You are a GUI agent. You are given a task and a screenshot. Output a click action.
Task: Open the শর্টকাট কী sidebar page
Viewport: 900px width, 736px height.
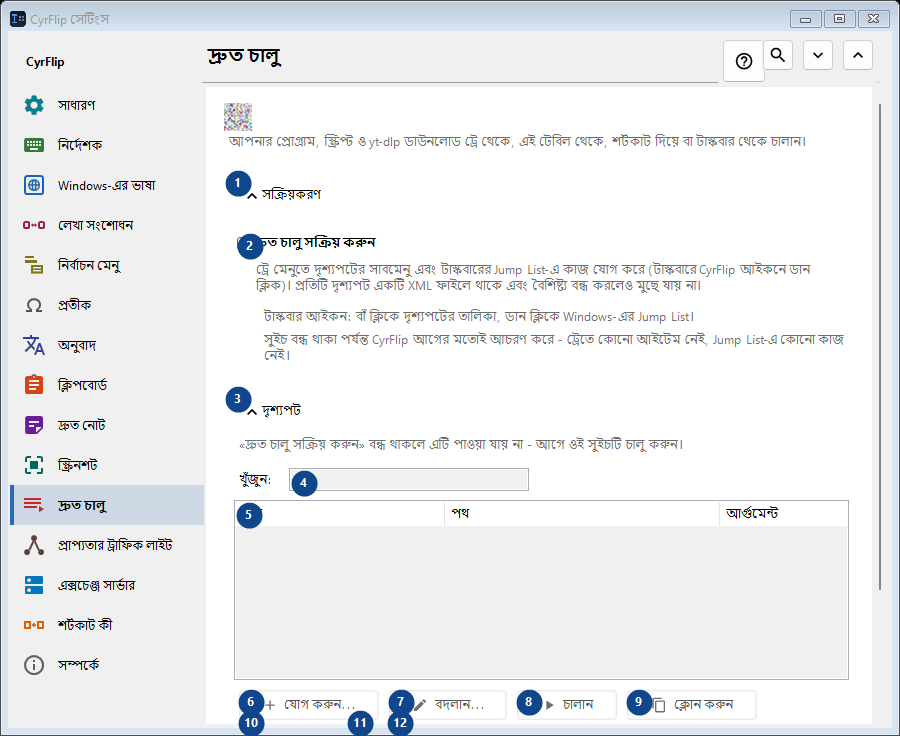pos(107,625)
